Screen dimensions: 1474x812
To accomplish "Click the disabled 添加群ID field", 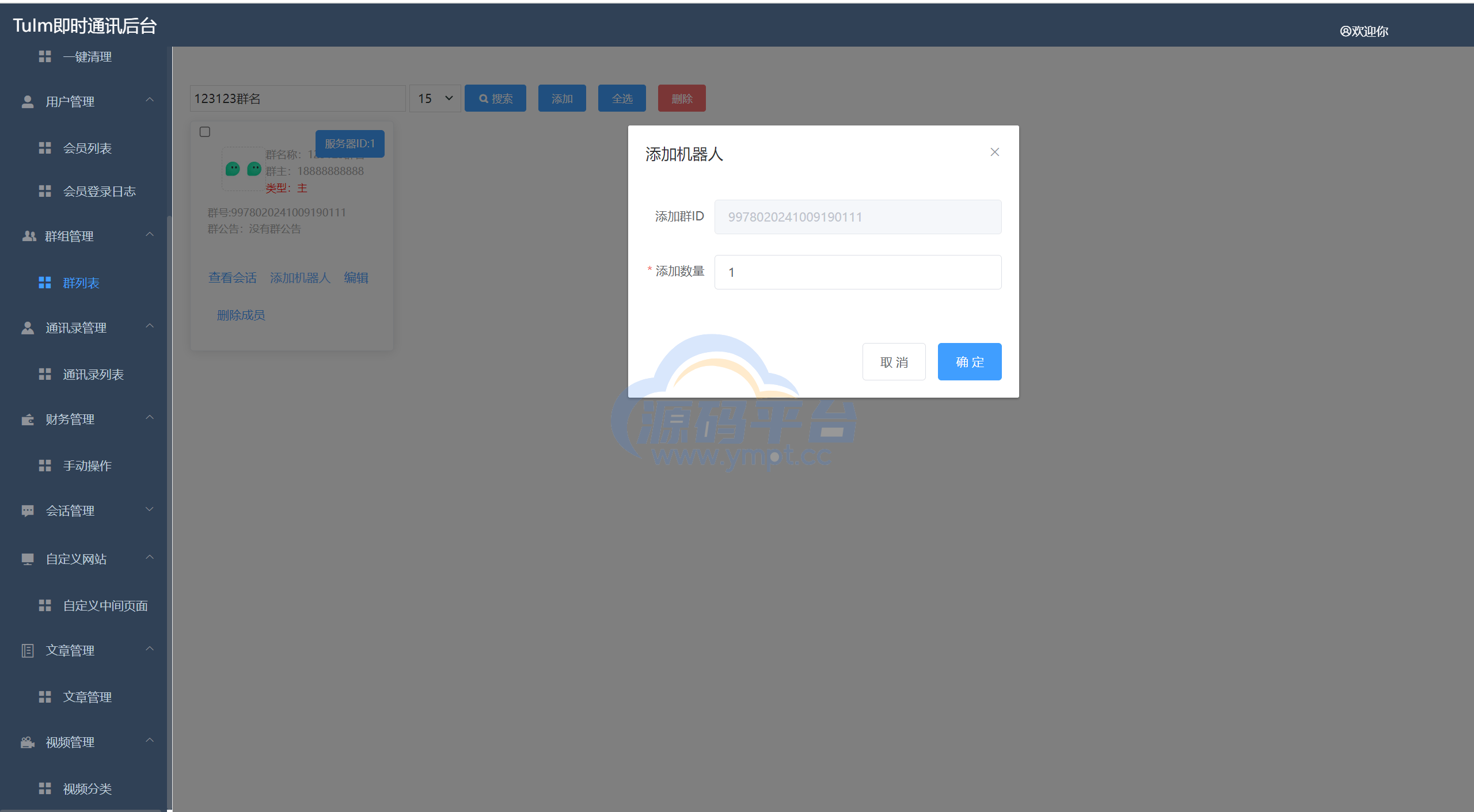I will coord(858,217).
